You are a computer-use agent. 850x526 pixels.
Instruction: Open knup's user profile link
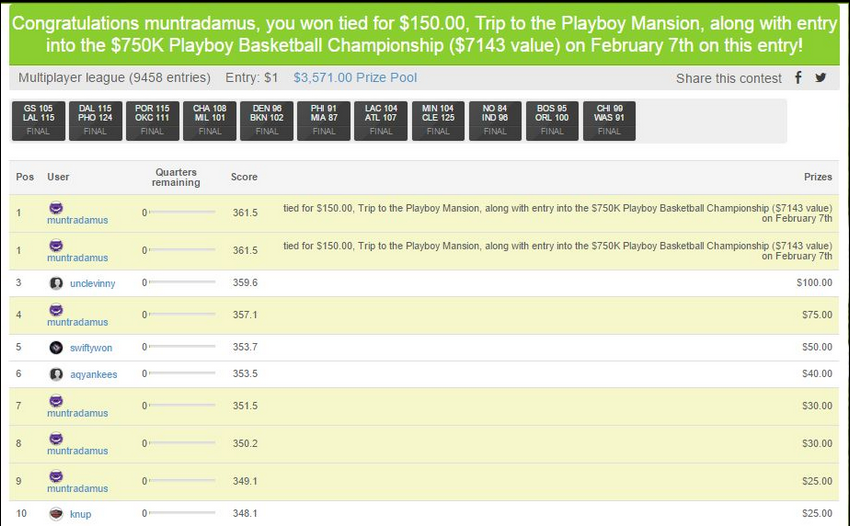80,514
